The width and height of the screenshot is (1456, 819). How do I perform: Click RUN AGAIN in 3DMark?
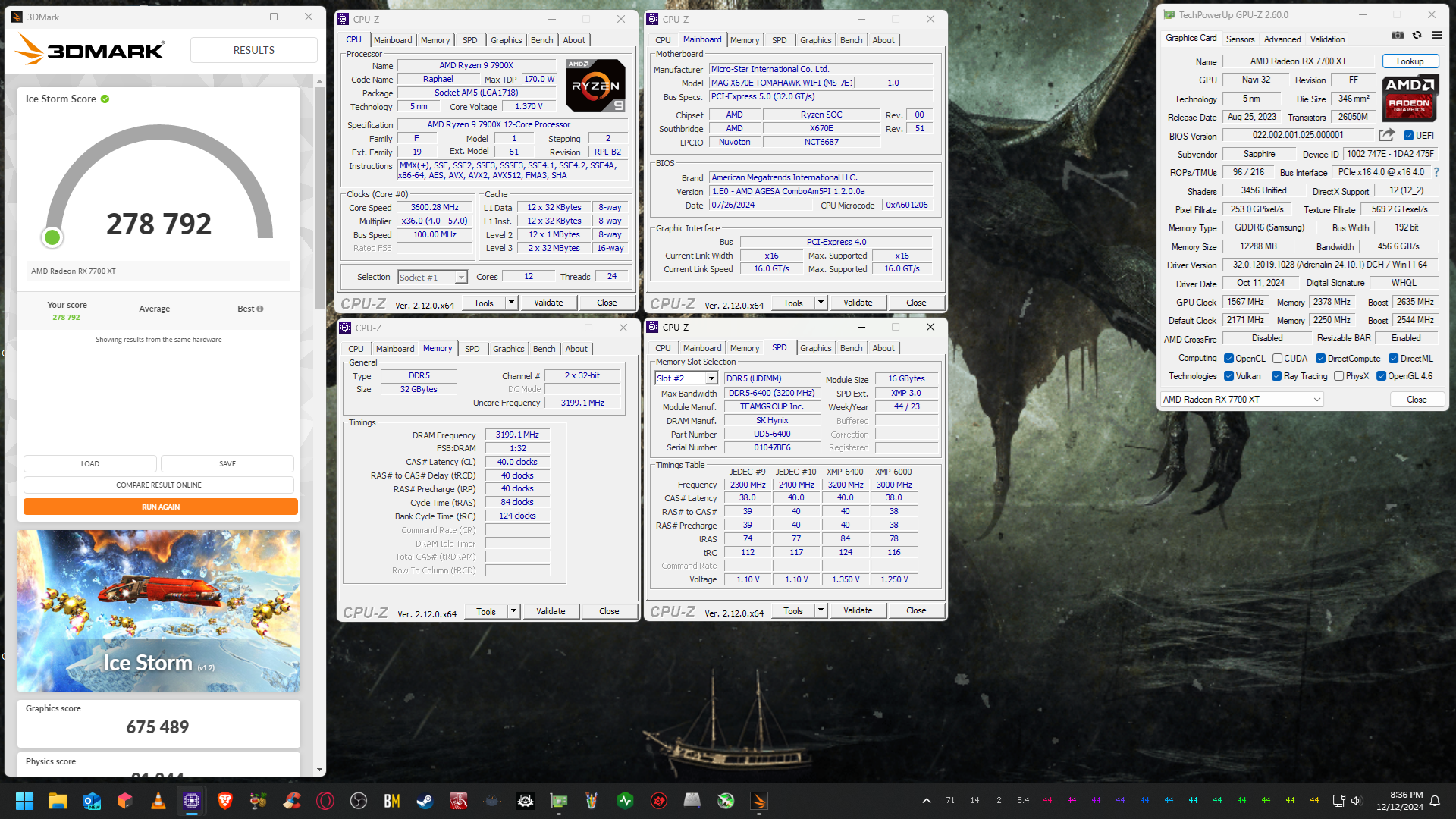(x=161, y=507)
